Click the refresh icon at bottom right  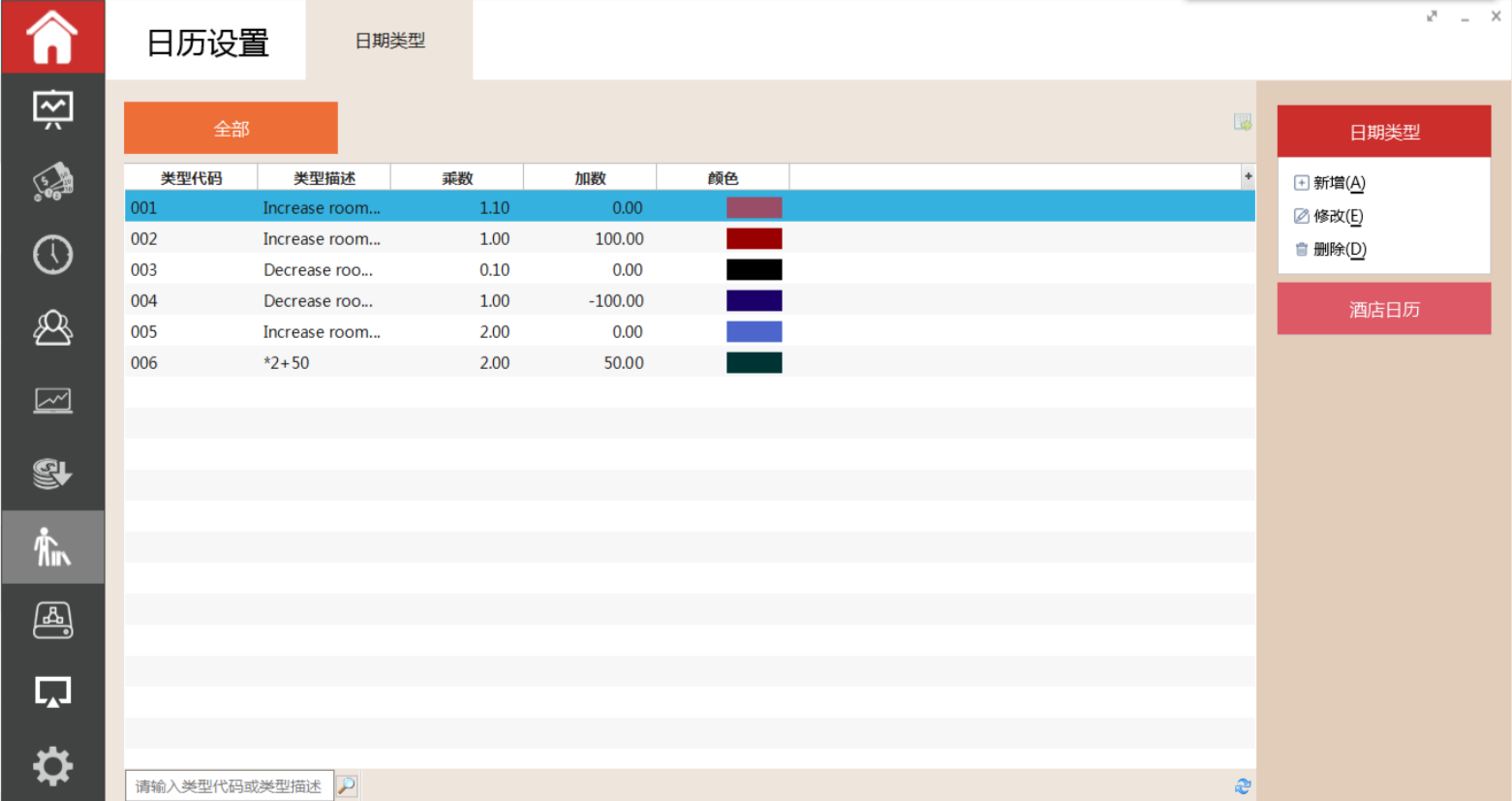tap(1243, 786)
